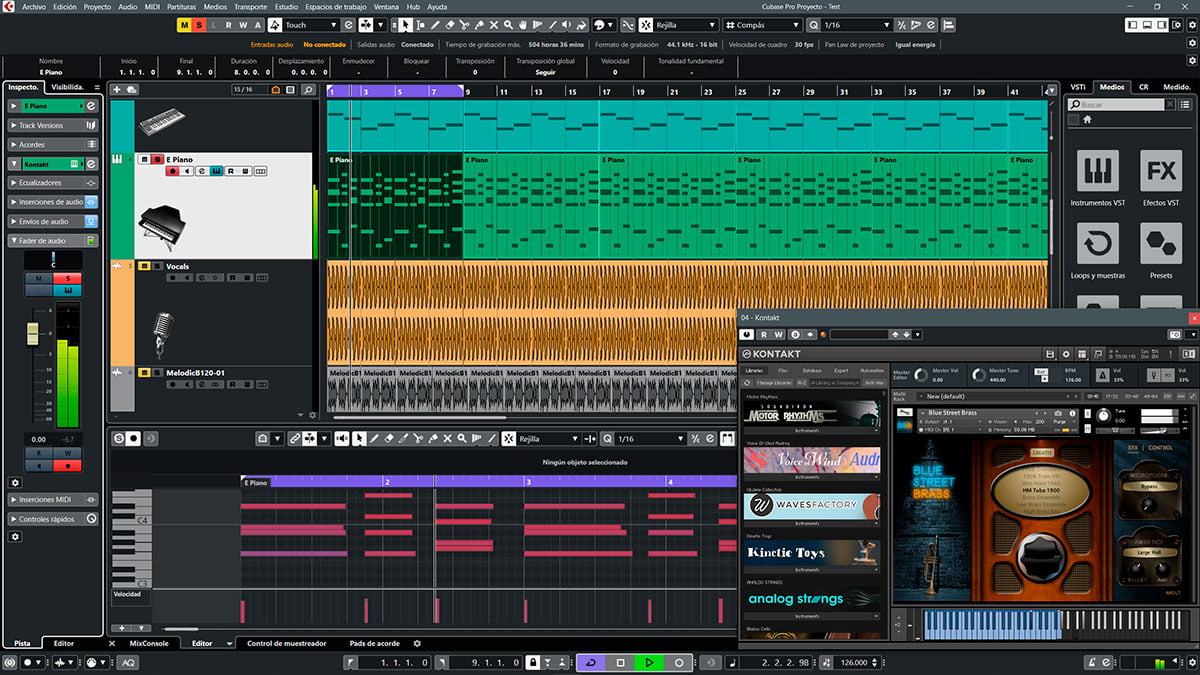Select the Kinetic Toys library in Kontakt
Viewport: 1200px width, 675px height.
(812, 553)
